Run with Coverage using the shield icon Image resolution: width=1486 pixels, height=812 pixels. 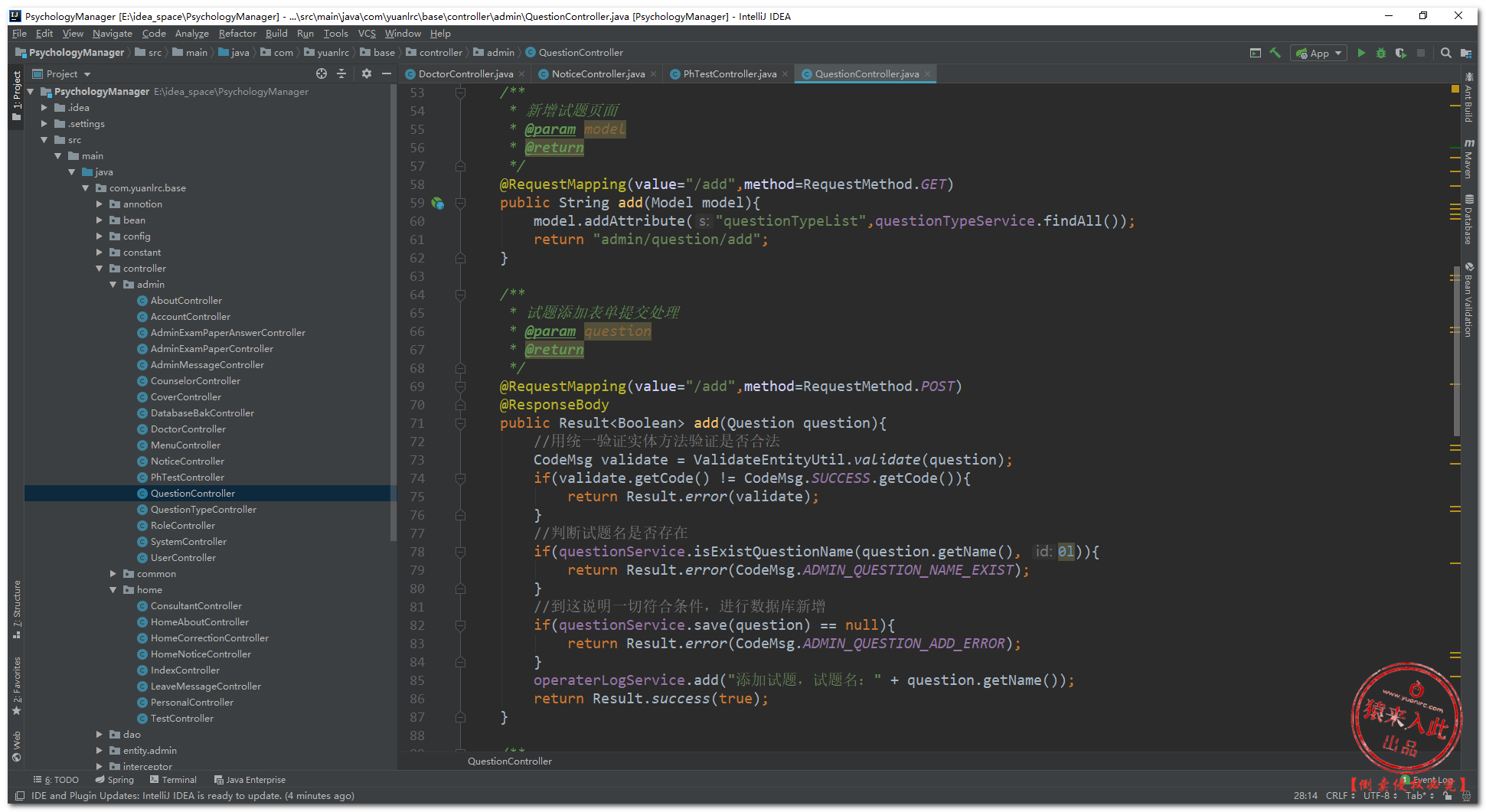pyautogui.click(x=1400, y=53)
